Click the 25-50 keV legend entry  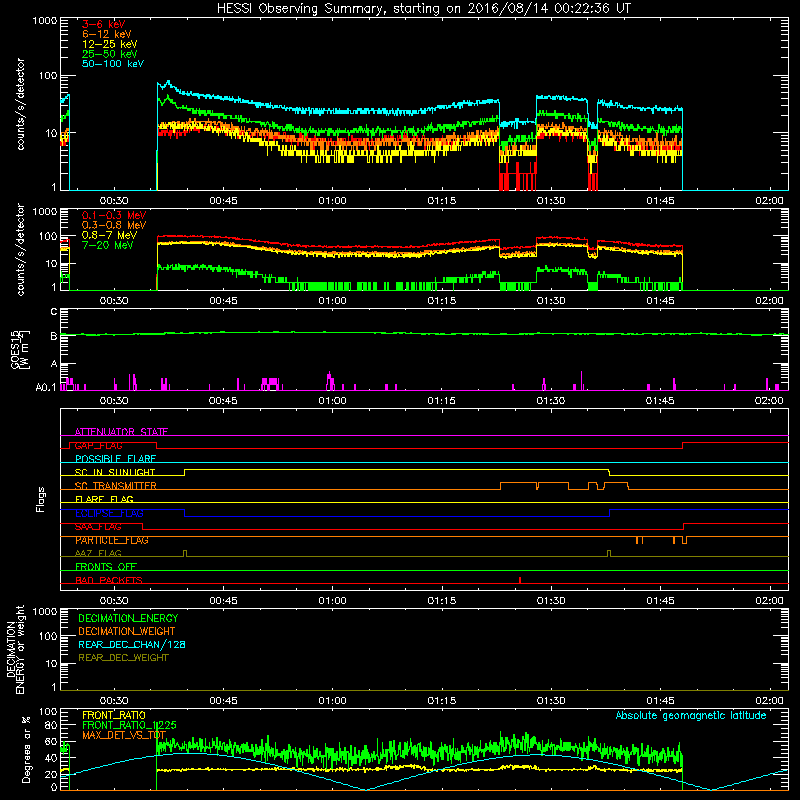point(110,54)
